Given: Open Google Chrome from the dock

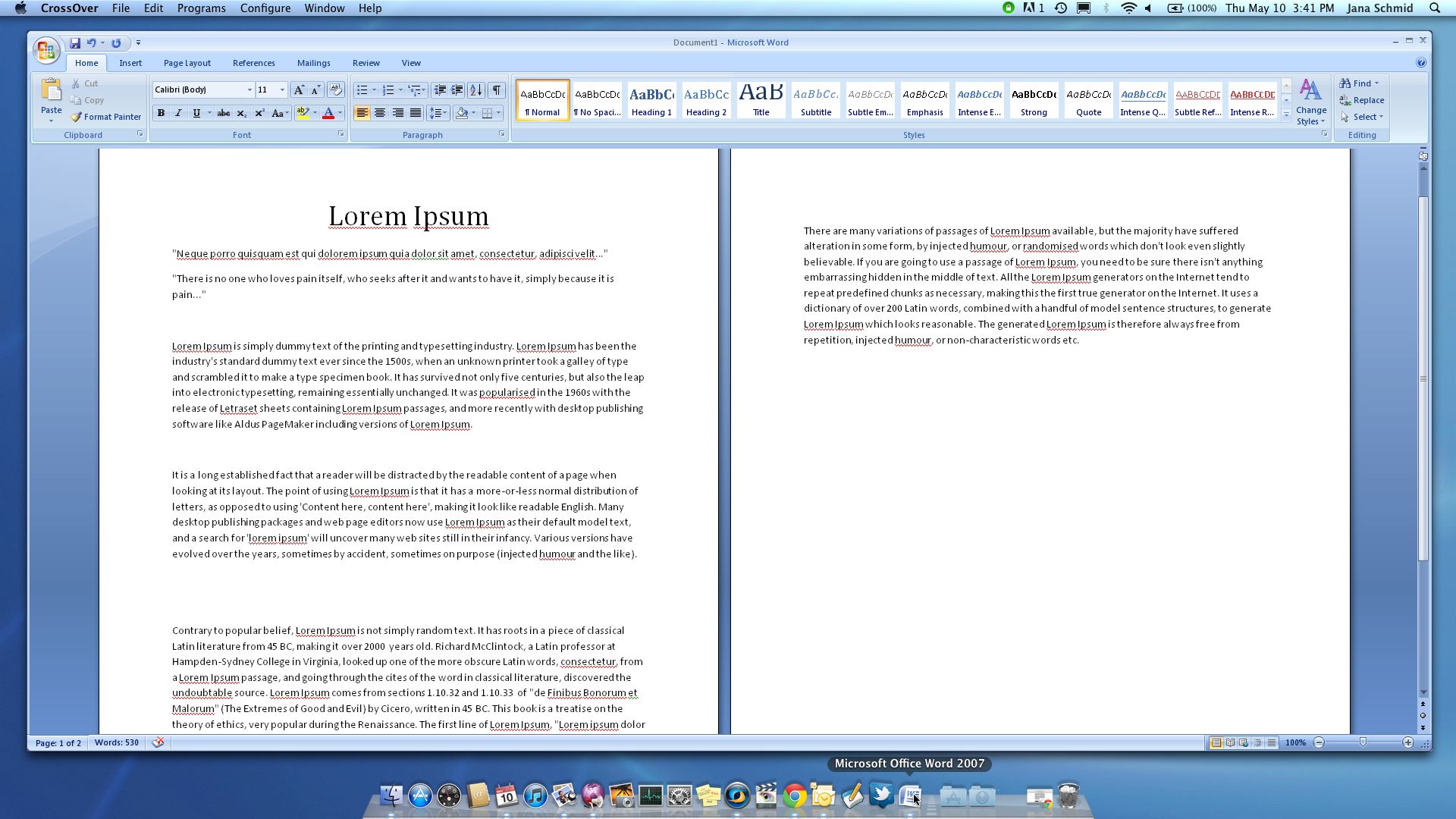Looking at the screenshot, I should [794, 795].
